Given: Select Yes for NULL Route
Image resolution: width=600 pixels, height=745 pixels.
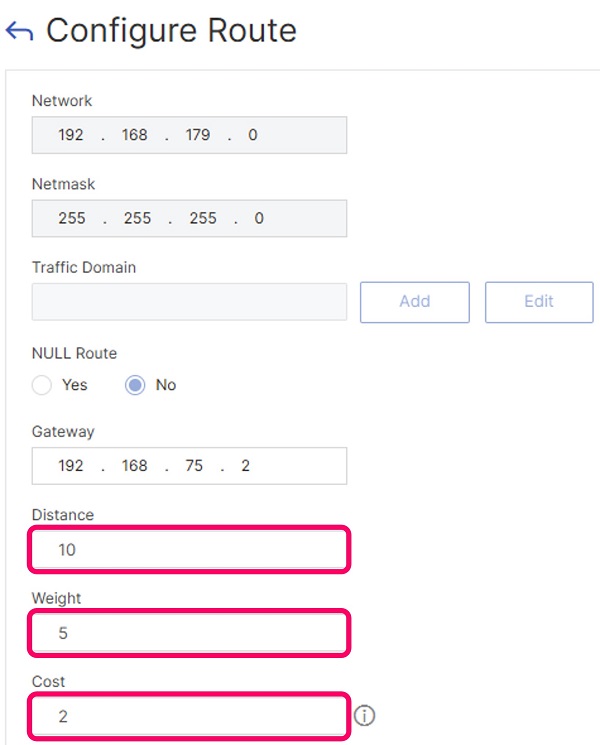Looking at the screenshot, I should (x=42, y=385).
